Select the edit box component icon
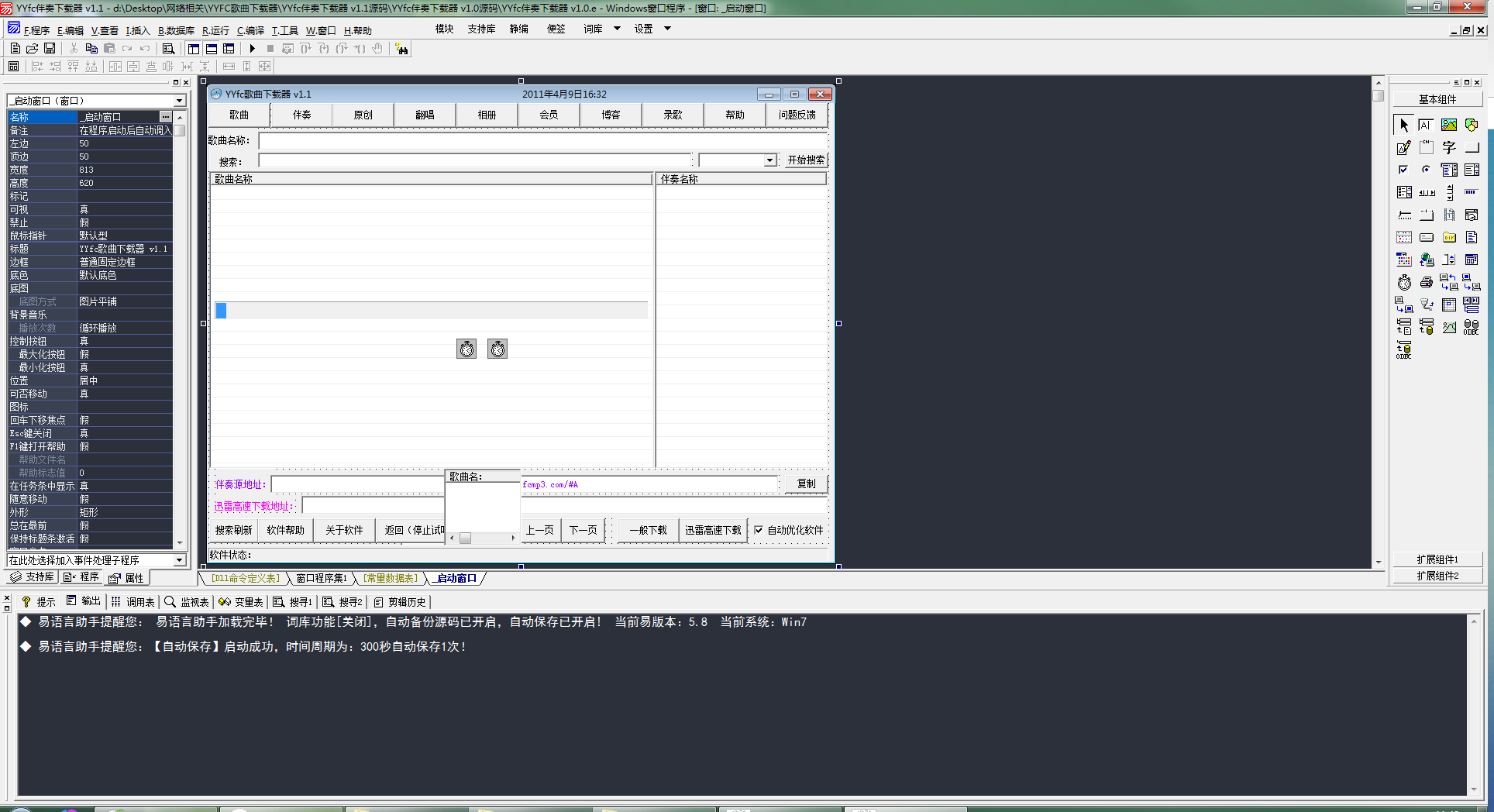The height and width of the screenshot is (812, 1494). point(1426,125)
